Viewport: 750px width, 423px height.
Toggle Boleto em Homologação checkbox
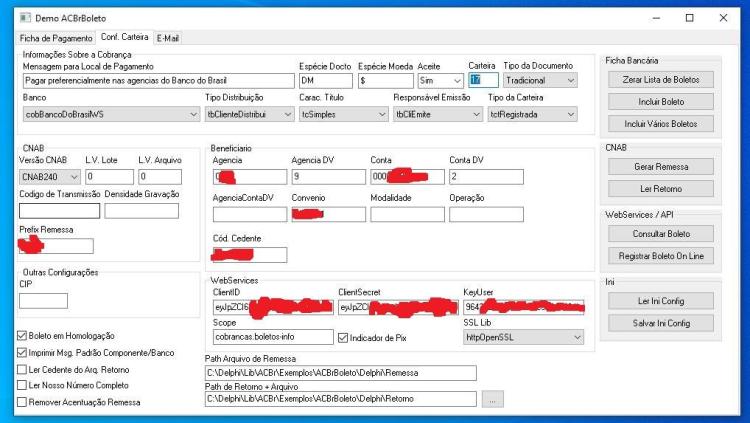(22, 335)
